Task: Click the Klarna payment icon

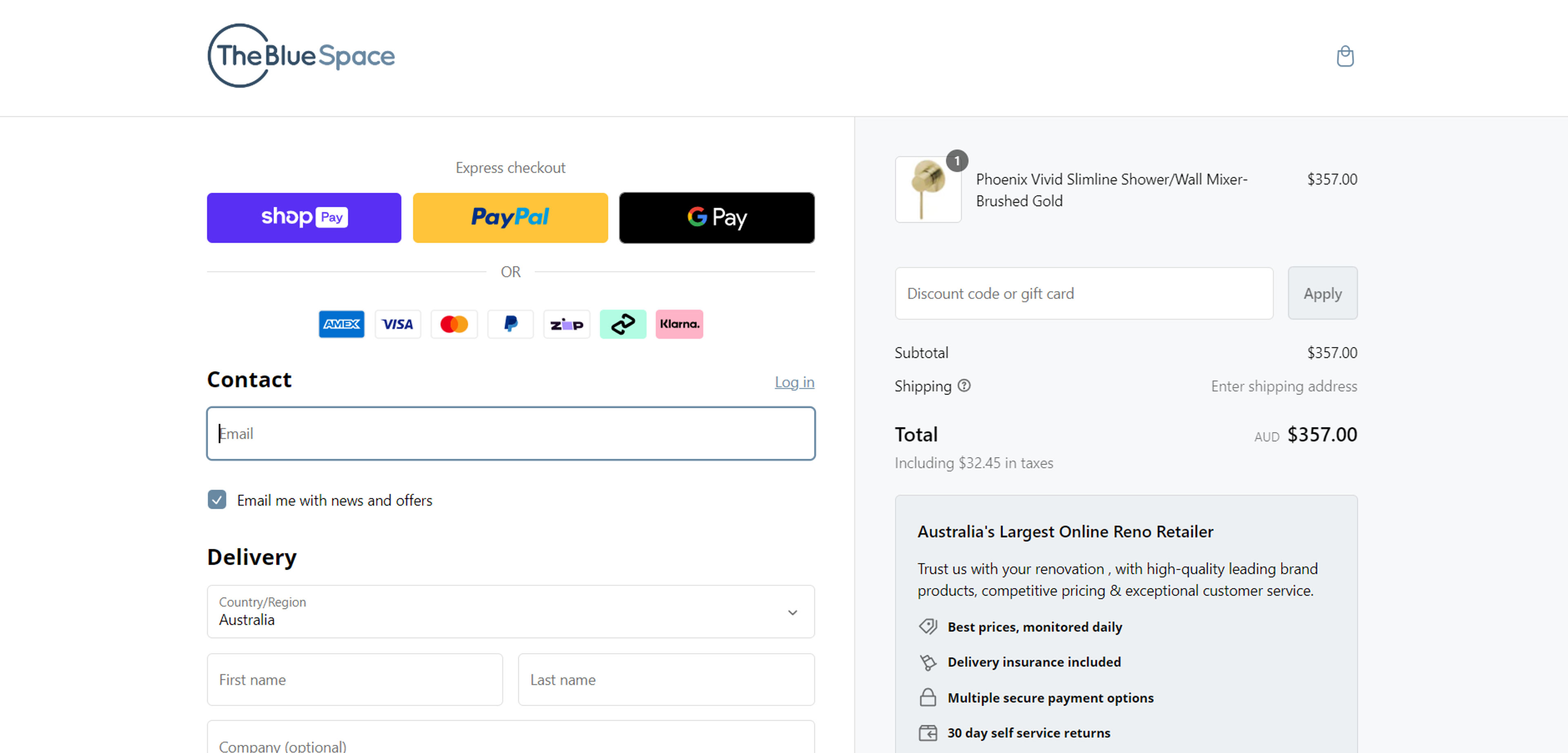Action: pyautogui.click(x=679, y=324)
